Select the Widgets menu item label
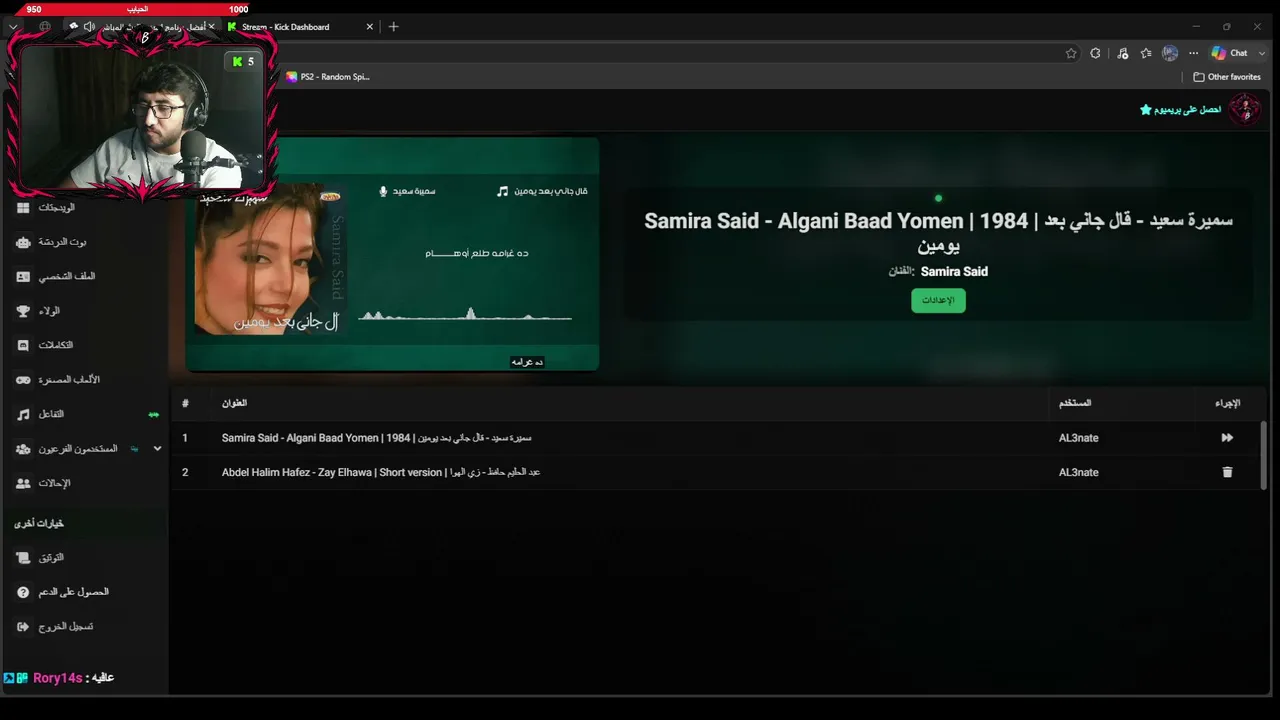 57,207
